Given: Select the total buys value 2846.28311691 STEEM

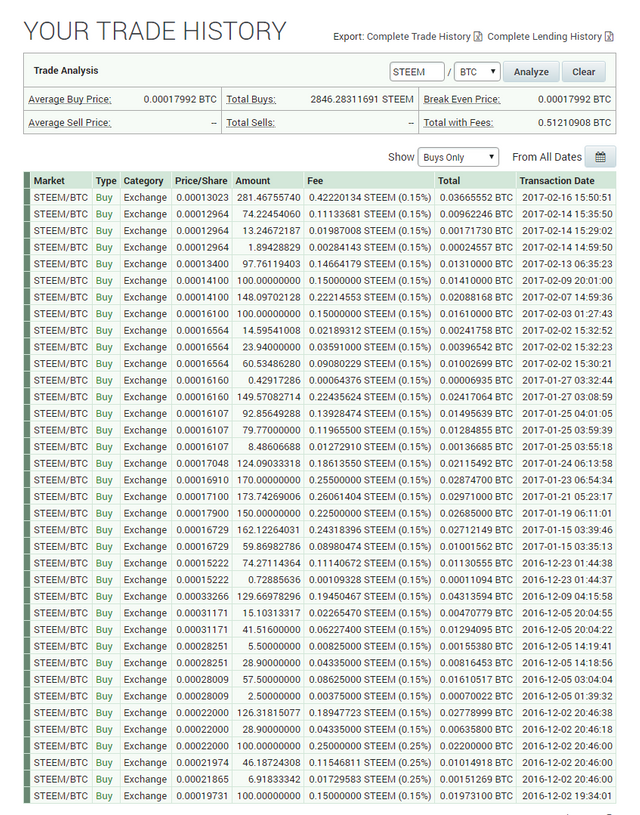Looking at the screenshot, I should [362, 99].
